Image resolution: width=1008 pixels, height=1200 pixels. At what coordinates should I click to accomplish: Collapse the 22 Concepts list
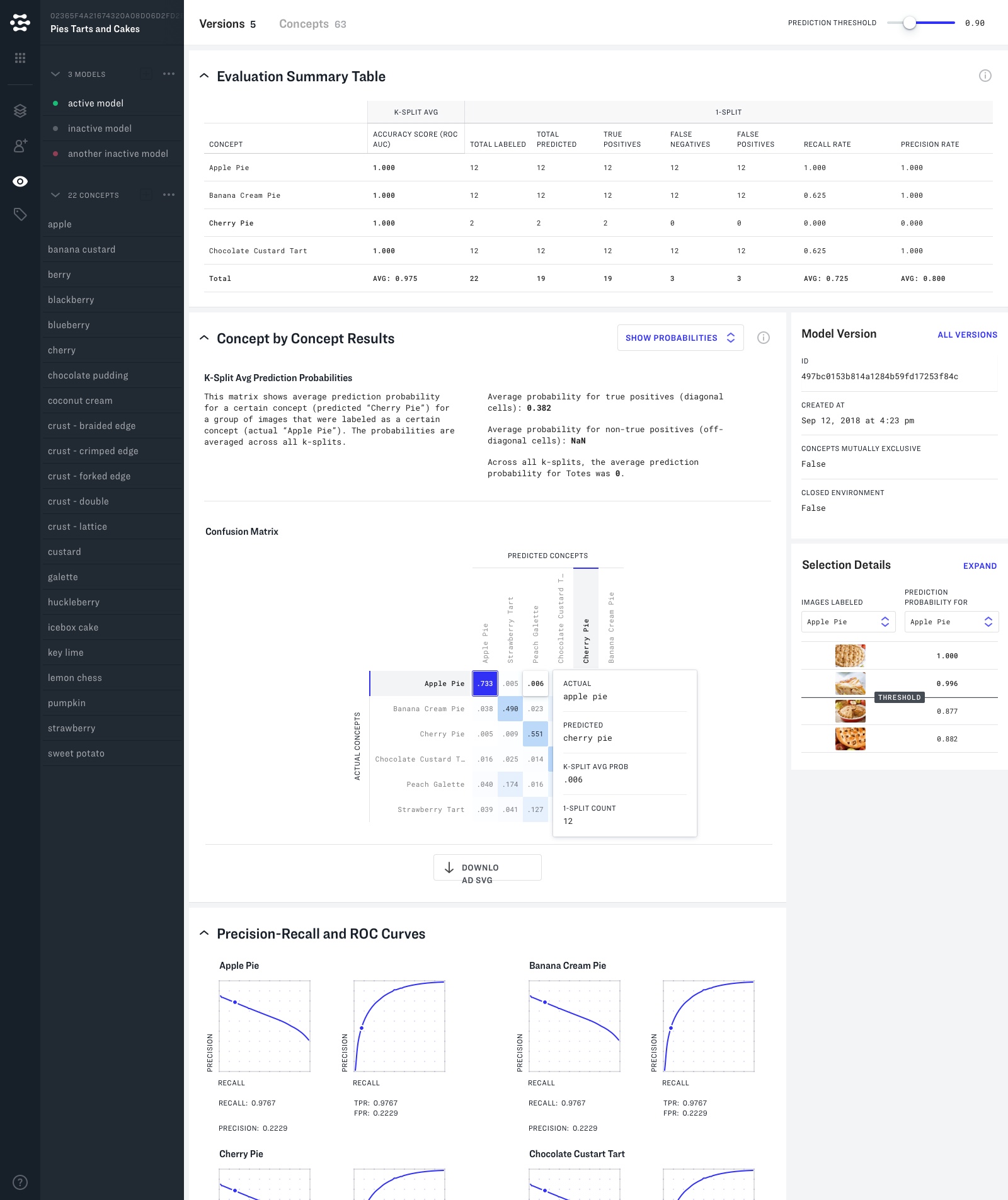click(x=55, y=195)
